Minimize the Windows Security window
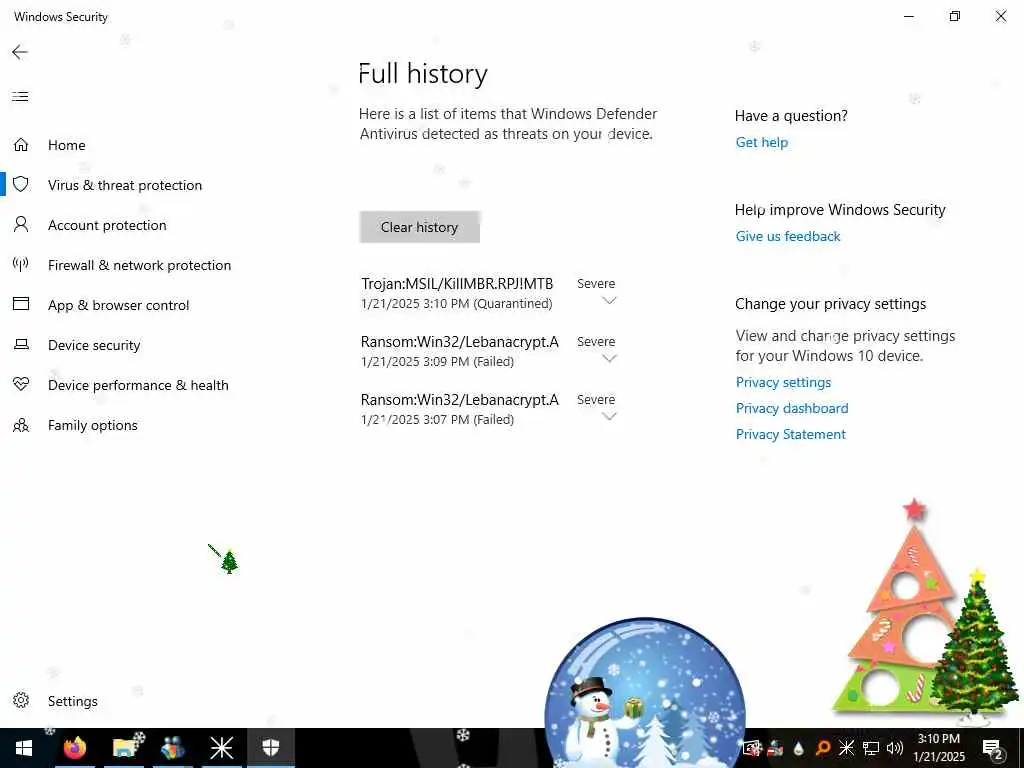 [908, 16]
